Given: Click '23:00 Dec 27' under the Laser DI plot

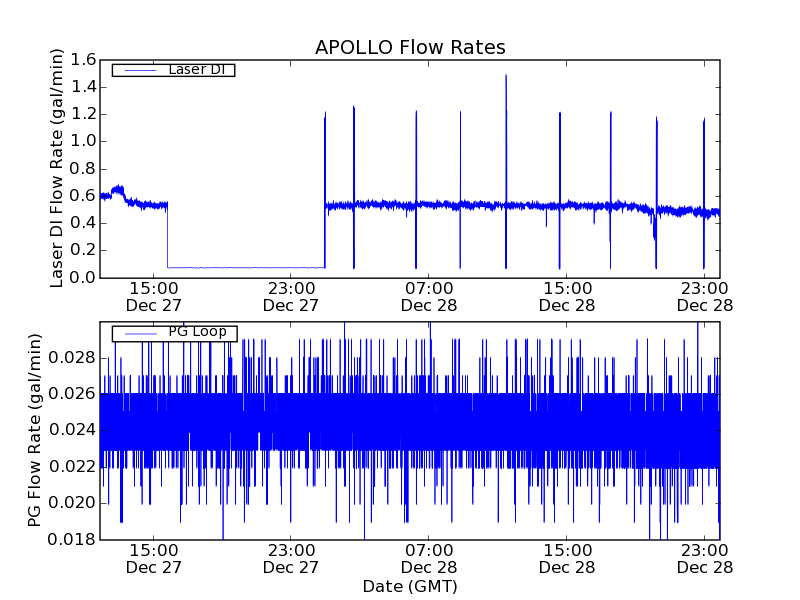Looking at the screenshot, I should click(291, 297).
